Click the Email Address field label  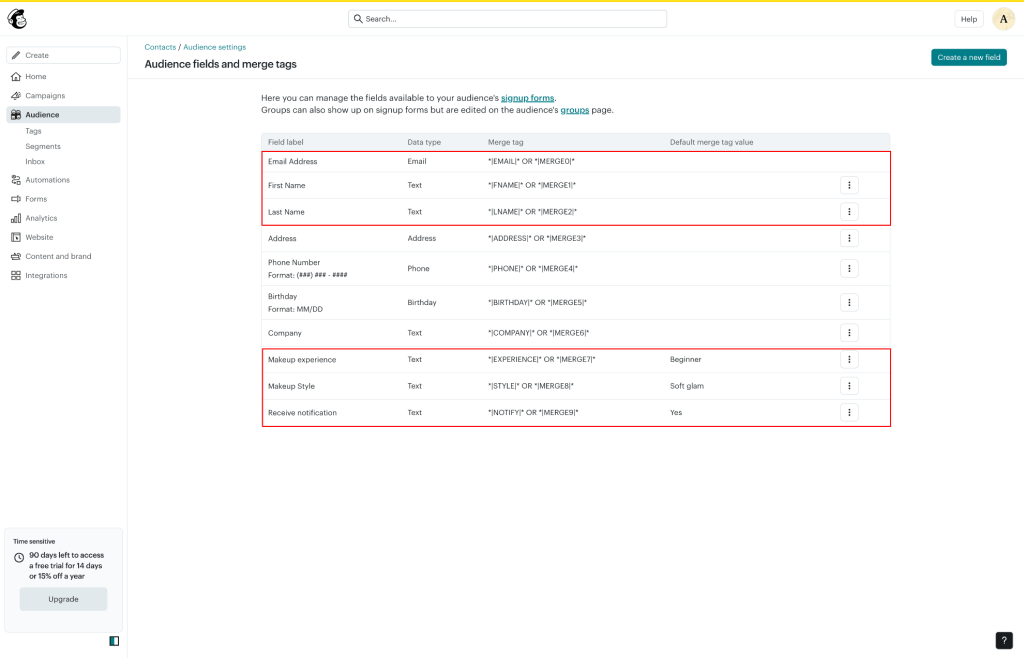click(x=293, y=161)
